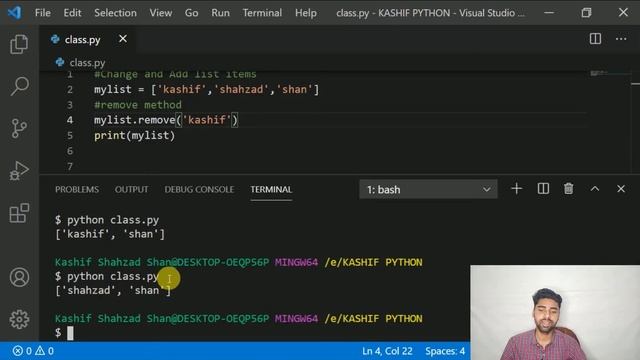
Task: Click 'Spaces: 4' indentation status entry
Action: point(445,351)
